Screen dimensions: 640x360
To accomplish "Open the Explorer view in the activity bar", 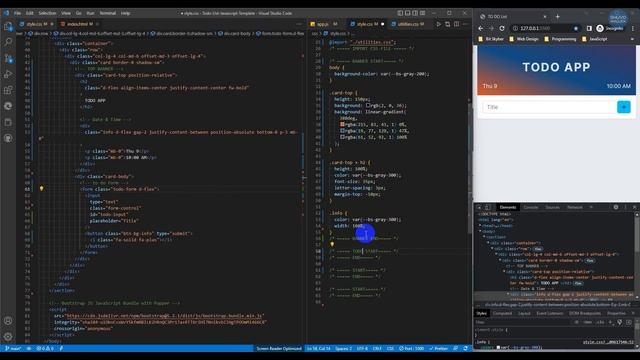I will (8, 27).
